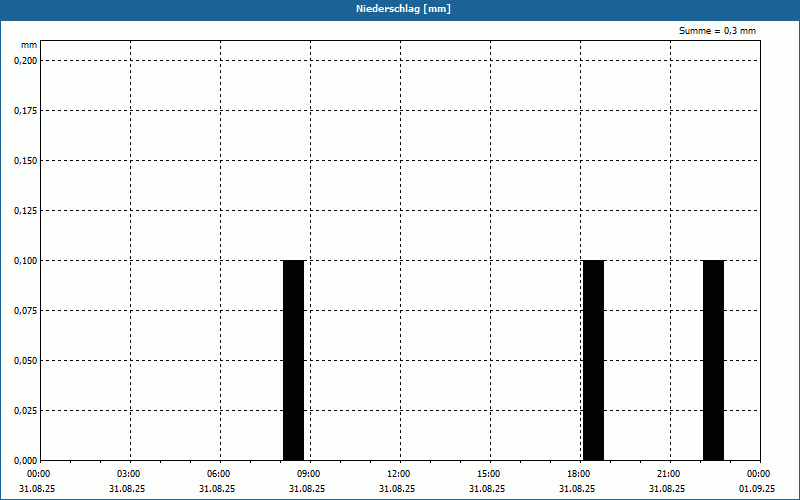Click the 0,175 y-axis value
Viewport: 800px width, 500px height.
point(26,111)
